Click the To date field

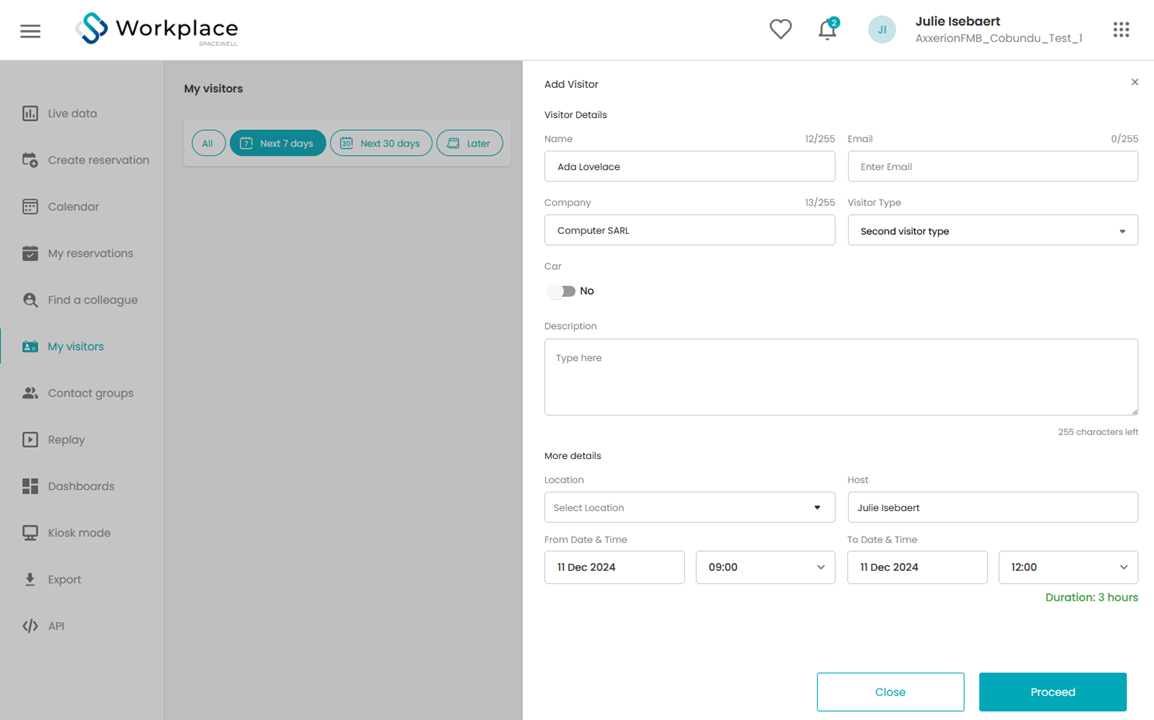[x=917, y=568]
